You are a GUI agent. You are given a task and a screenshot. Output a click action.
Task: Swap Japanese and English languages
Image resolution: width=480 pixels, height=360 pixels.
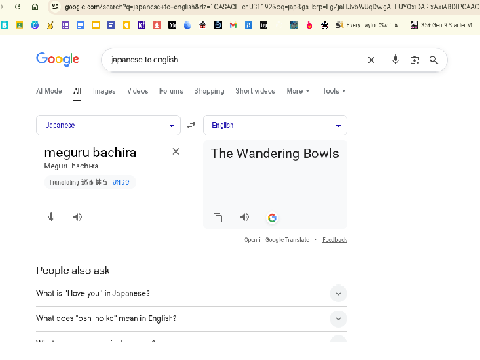191,125
